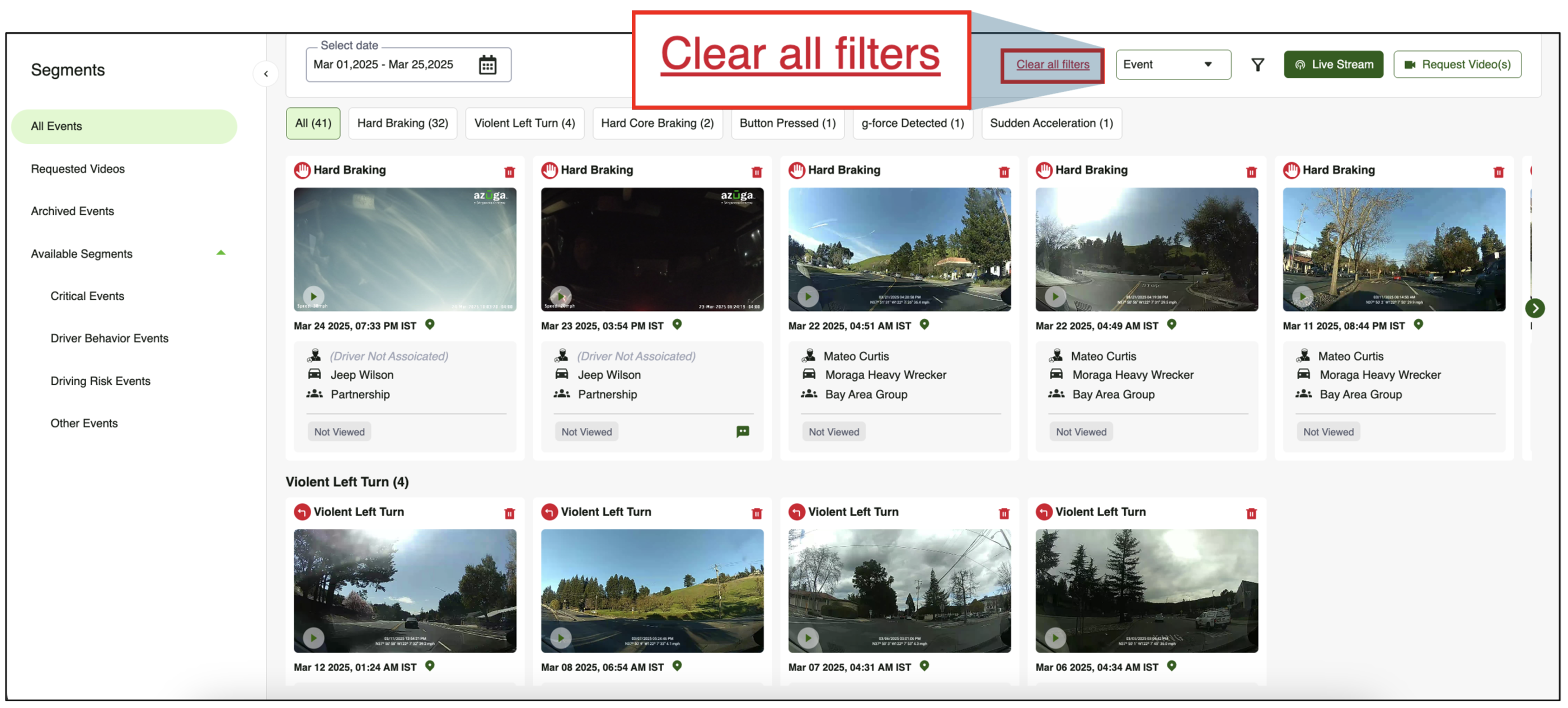Collapse the Segments sidebar with chevron
1568x708 pixels.
(x=266, y=74)
